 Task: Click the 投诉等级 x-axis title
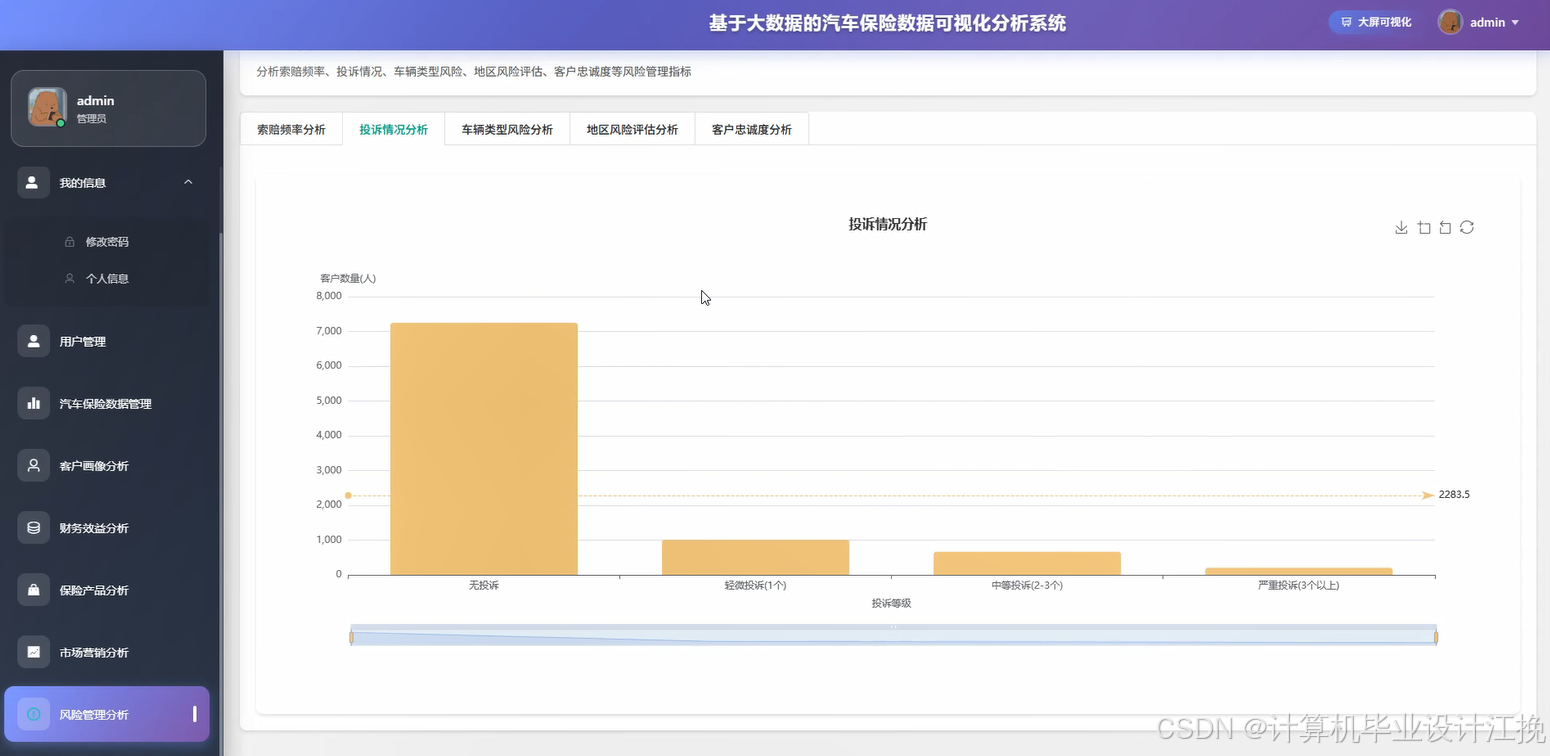(891, 603)
